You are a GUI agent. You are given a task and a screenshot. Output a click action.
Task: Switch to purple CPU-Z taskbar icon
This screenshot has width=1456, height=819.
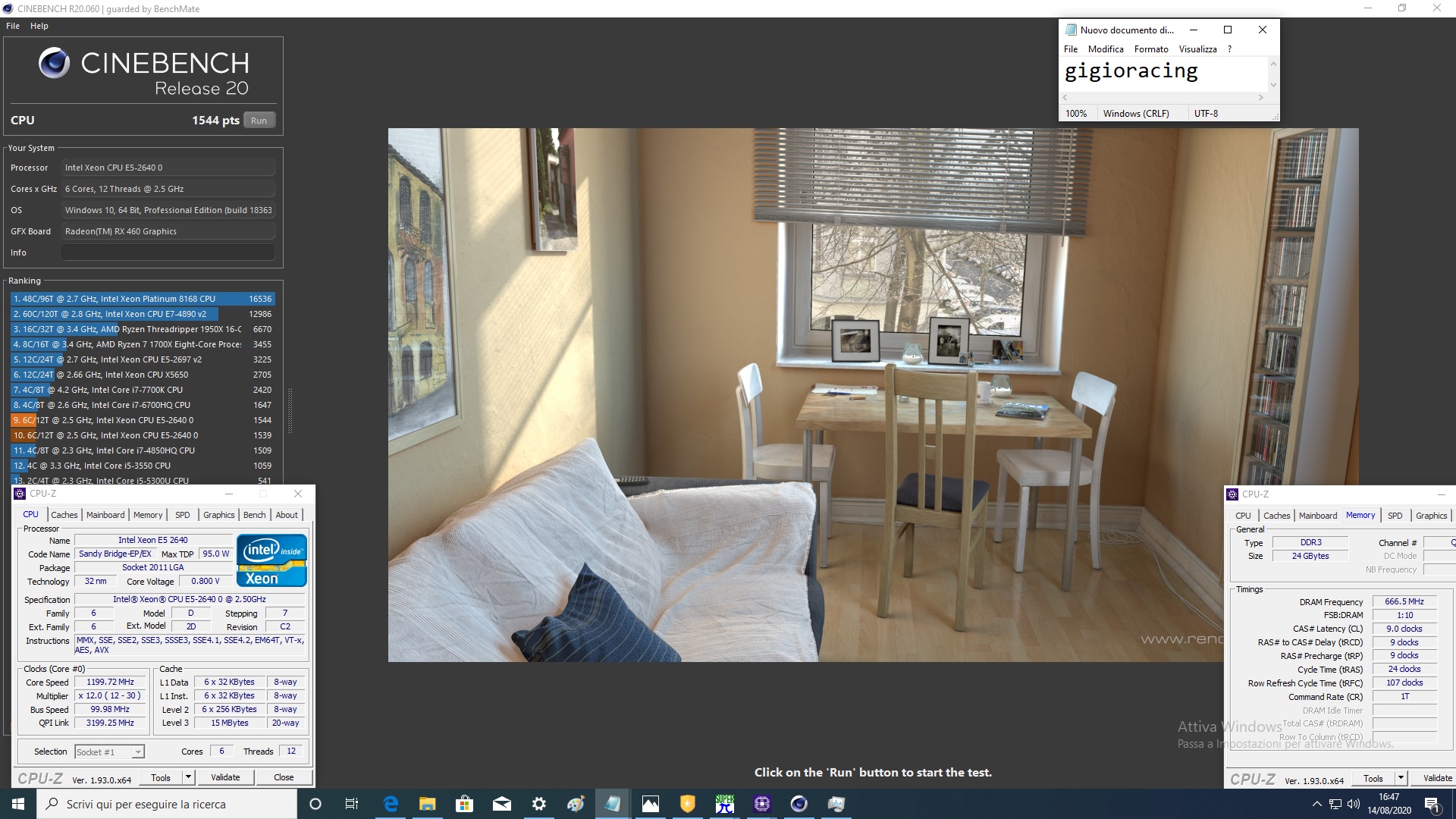coord(761,804)
